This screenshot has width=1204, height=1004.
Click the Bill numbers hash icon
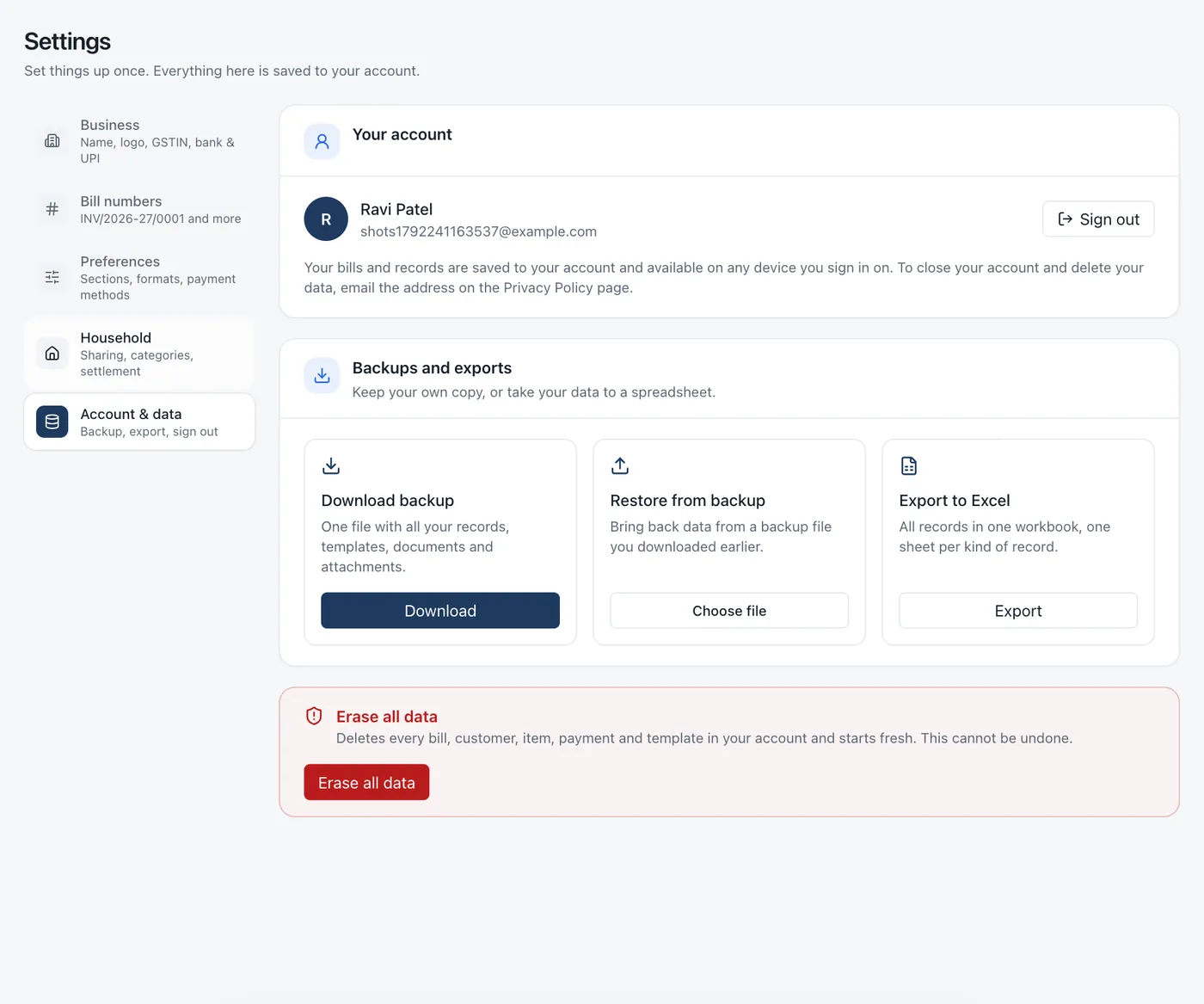point(52,209)
